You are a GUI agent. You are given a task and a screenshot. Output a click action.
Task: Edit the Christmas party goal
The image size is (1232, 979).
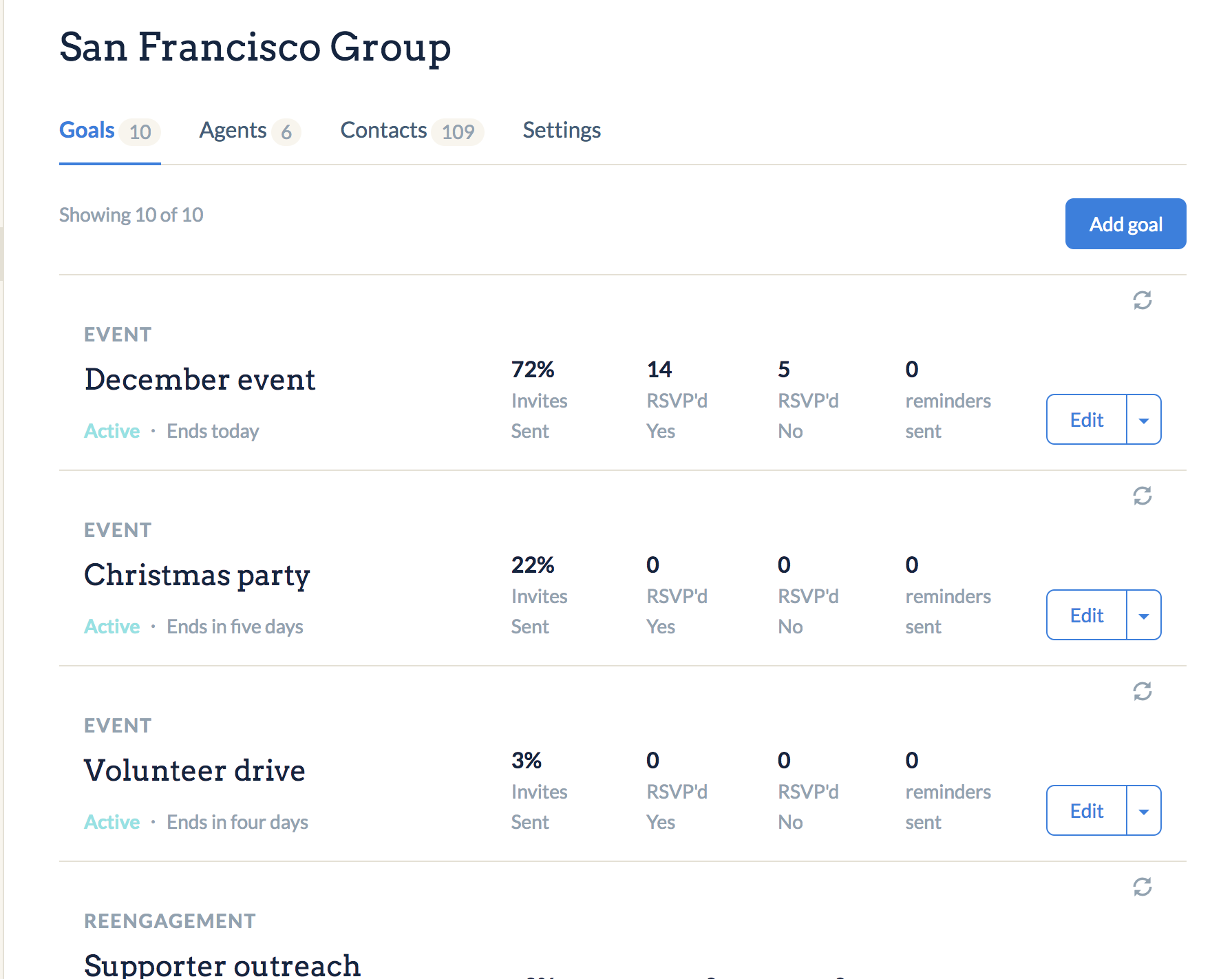pos(1087,615)
